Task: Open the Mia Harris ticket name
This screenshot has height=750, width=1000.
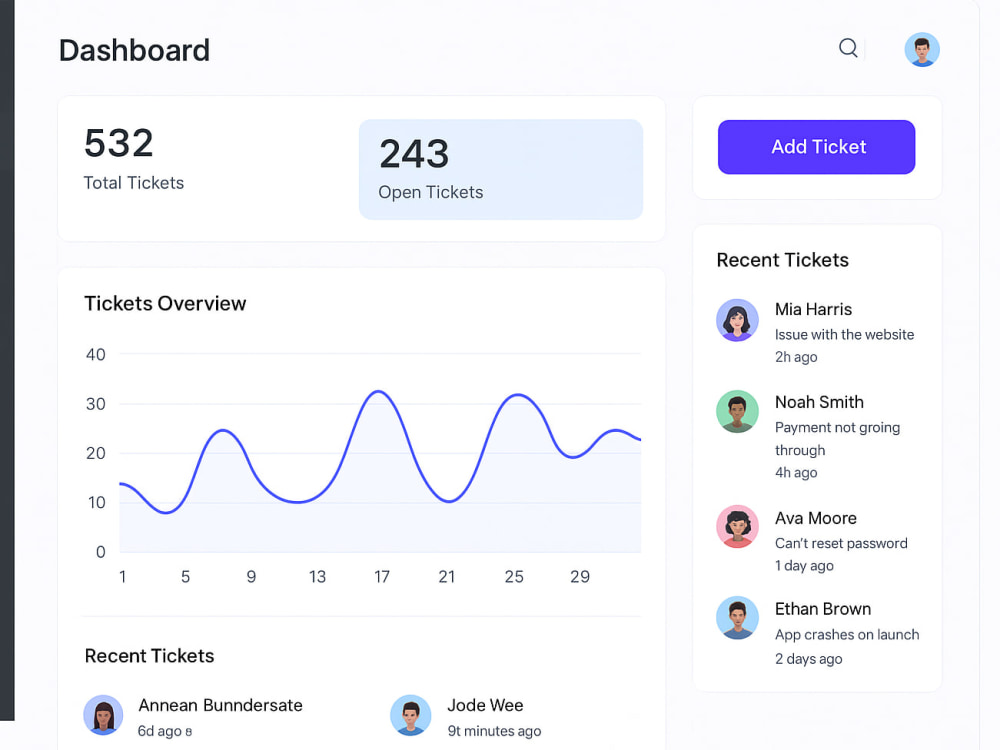Action: click(x=813, y=309)
